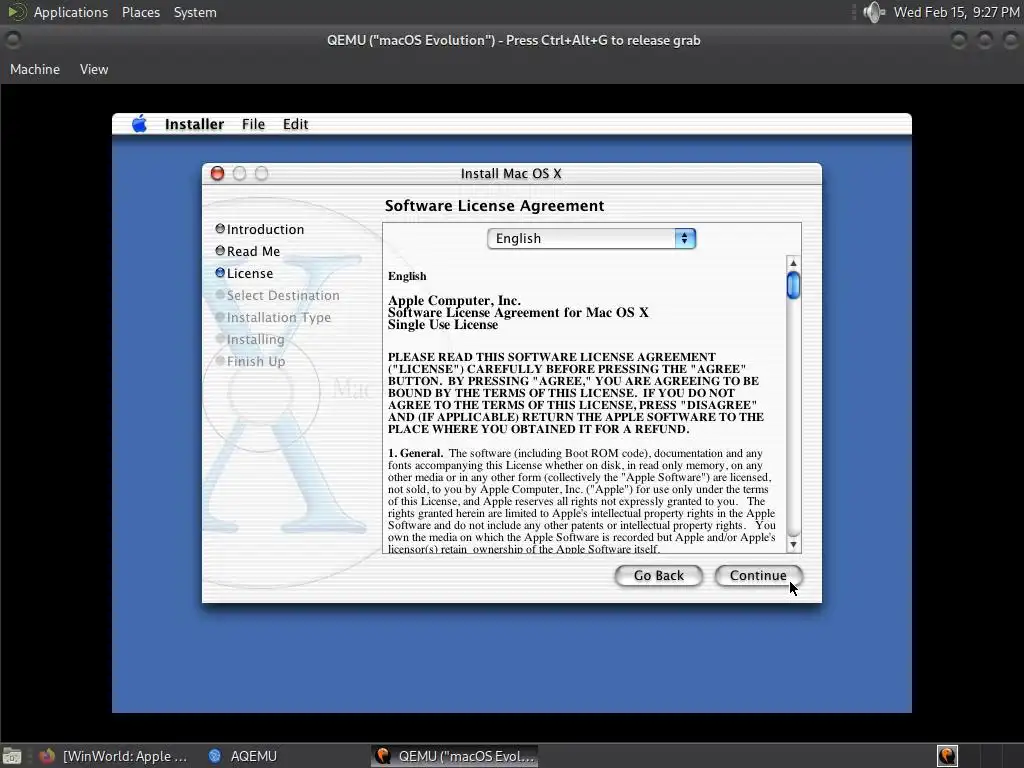
Task: Open the File menu in Installer
Action: coord(253,124)
